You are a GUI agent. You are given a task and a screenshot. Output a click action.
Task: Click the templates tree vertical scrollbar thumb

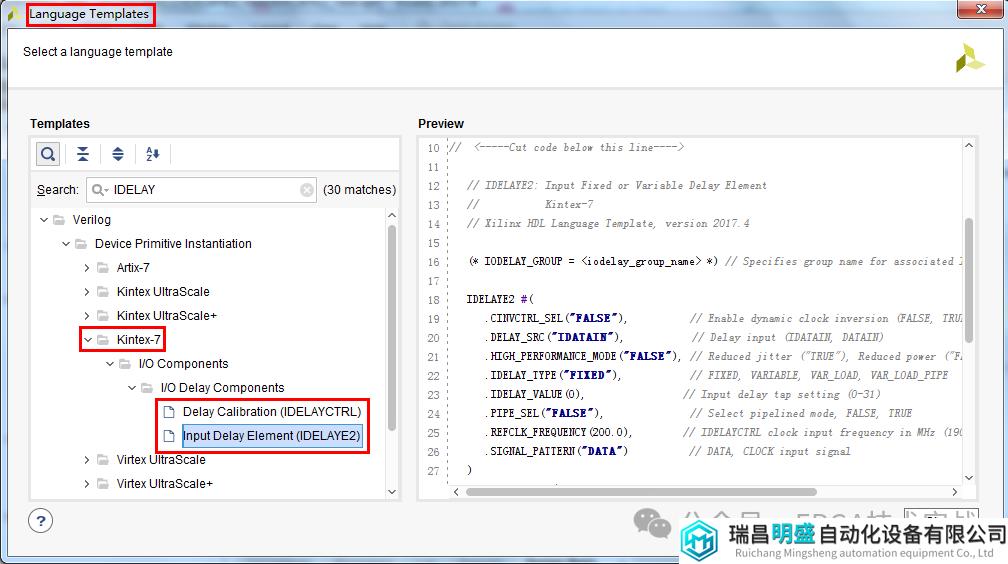coord(392,327)
